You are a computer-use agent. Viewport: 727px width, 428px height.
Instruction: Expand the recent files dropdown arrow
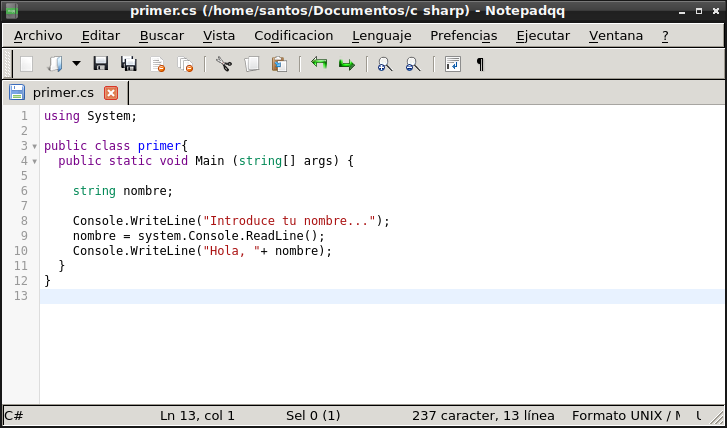76,64
